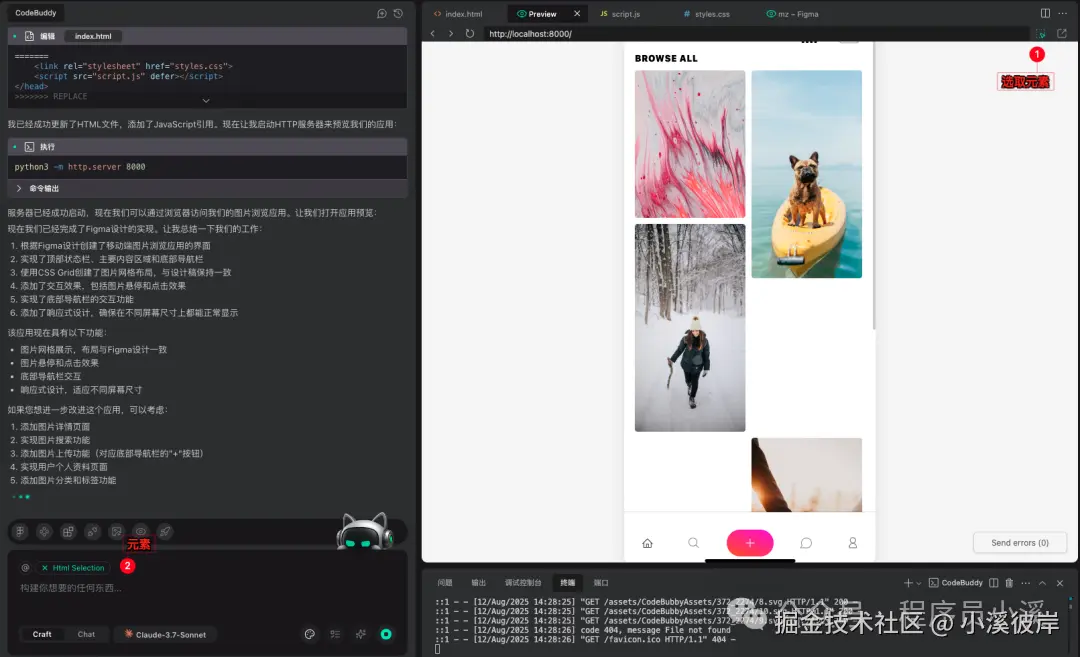Open the script.js tab
1080x657 pixels.
[x=620, y=14]
